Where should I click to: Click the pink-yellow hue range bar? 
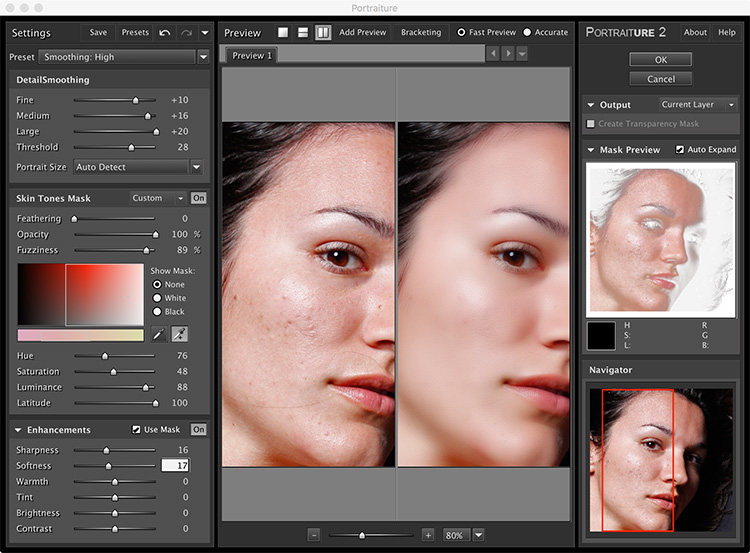pos(80,335)
